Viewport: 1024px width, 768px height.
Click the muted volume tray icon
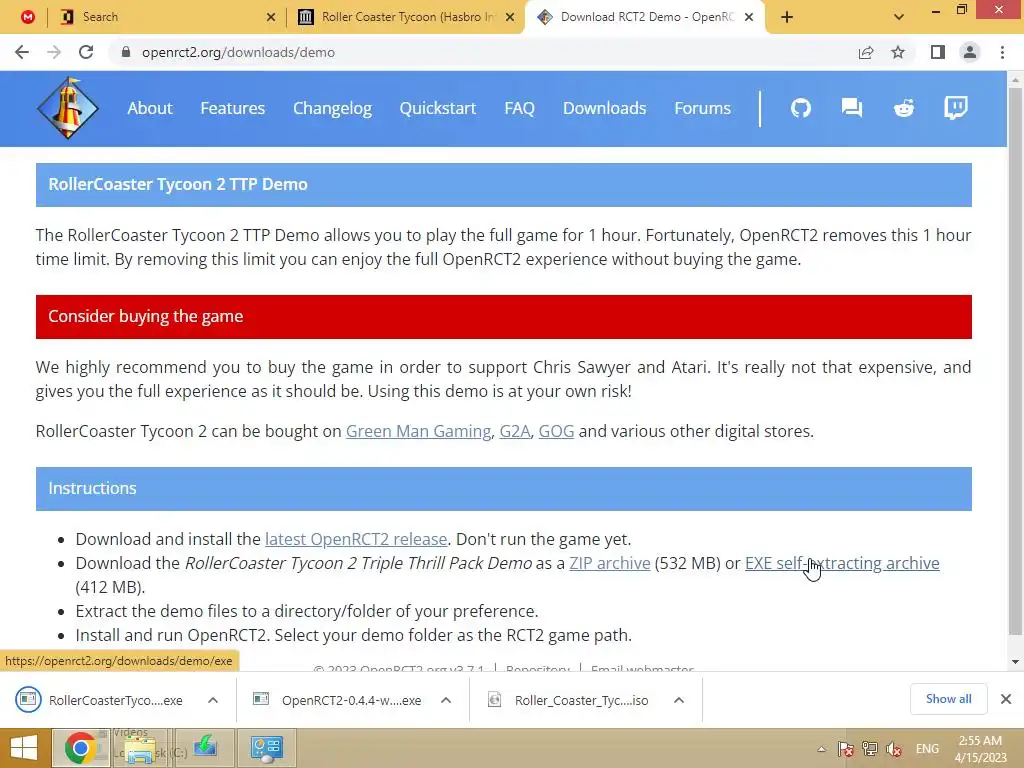(x=894, y=749)
